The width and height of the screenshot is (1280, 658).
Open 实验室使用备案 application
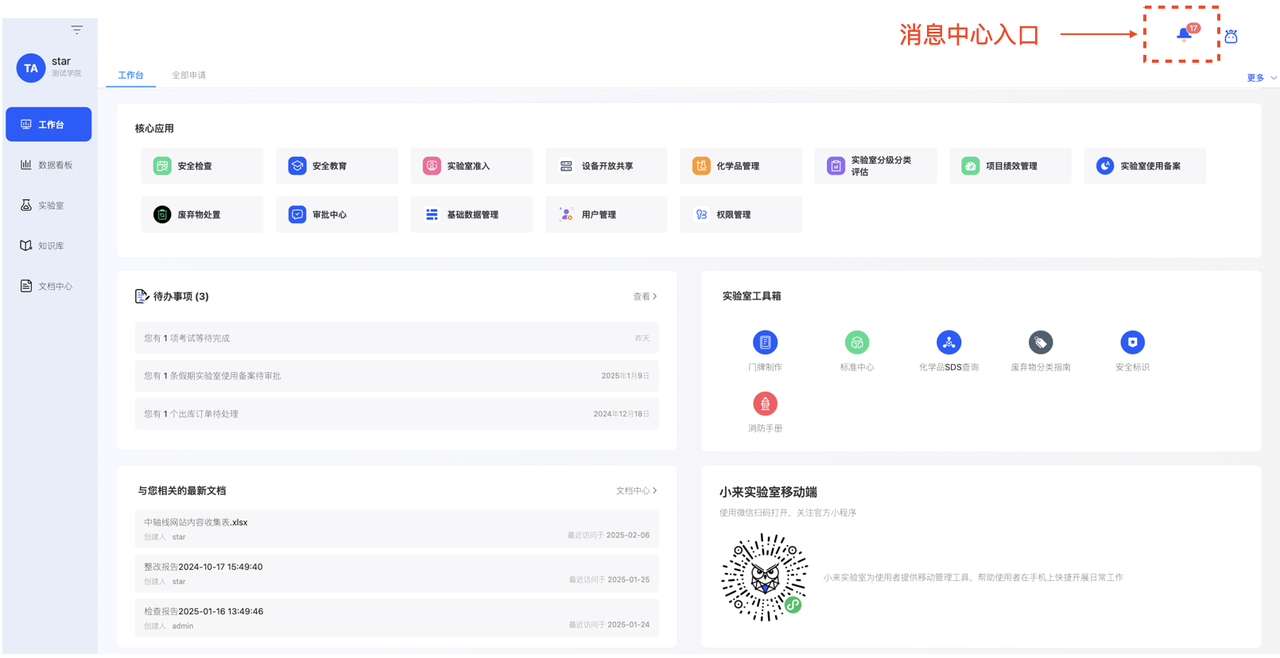1145,166
